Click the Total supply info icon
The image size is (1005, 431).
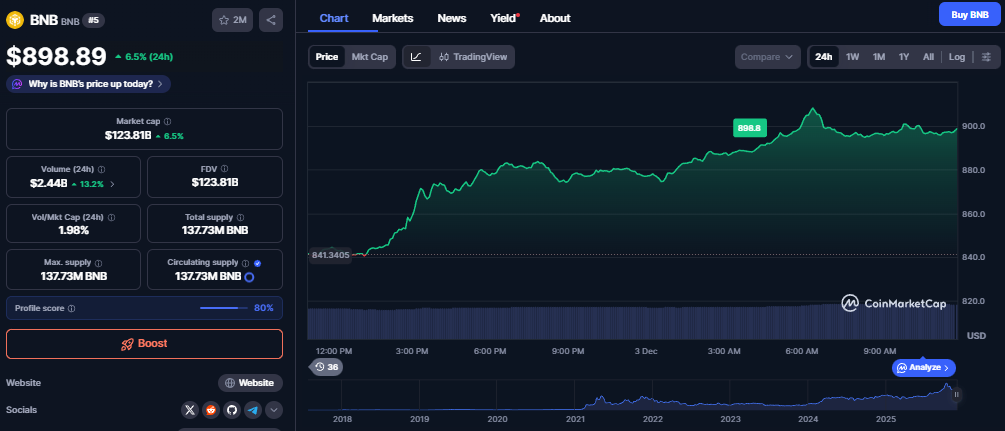(240, 217)
